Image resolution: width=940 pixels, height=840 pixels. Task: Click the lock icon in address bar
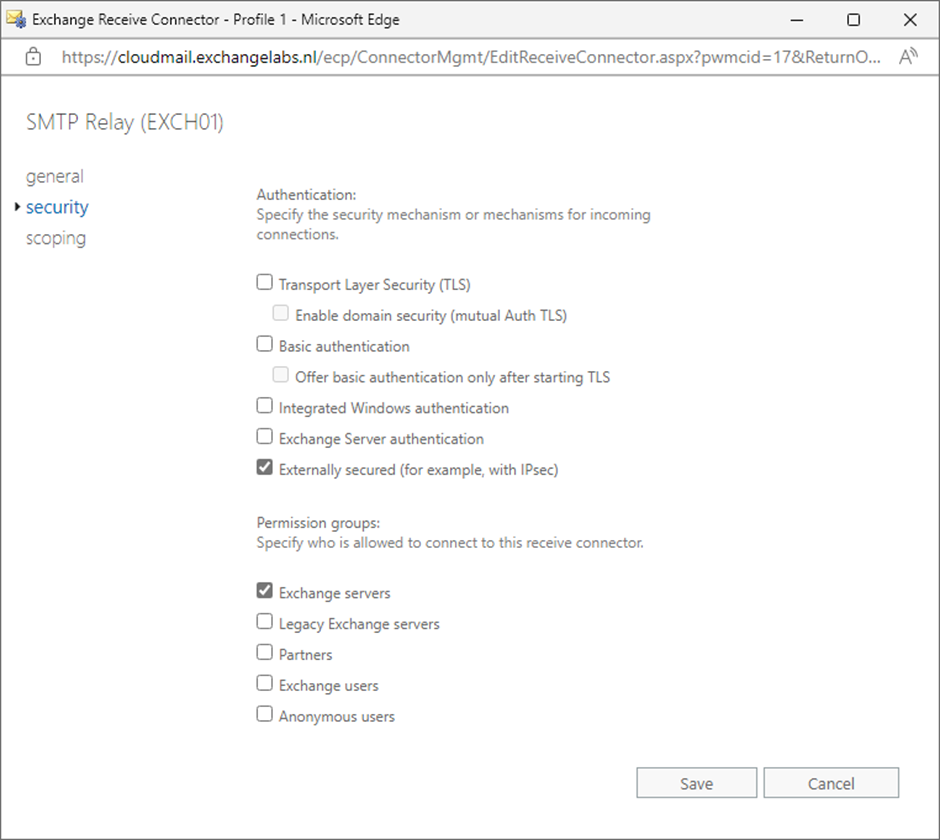pyautogui.click(x=34, y=57)
